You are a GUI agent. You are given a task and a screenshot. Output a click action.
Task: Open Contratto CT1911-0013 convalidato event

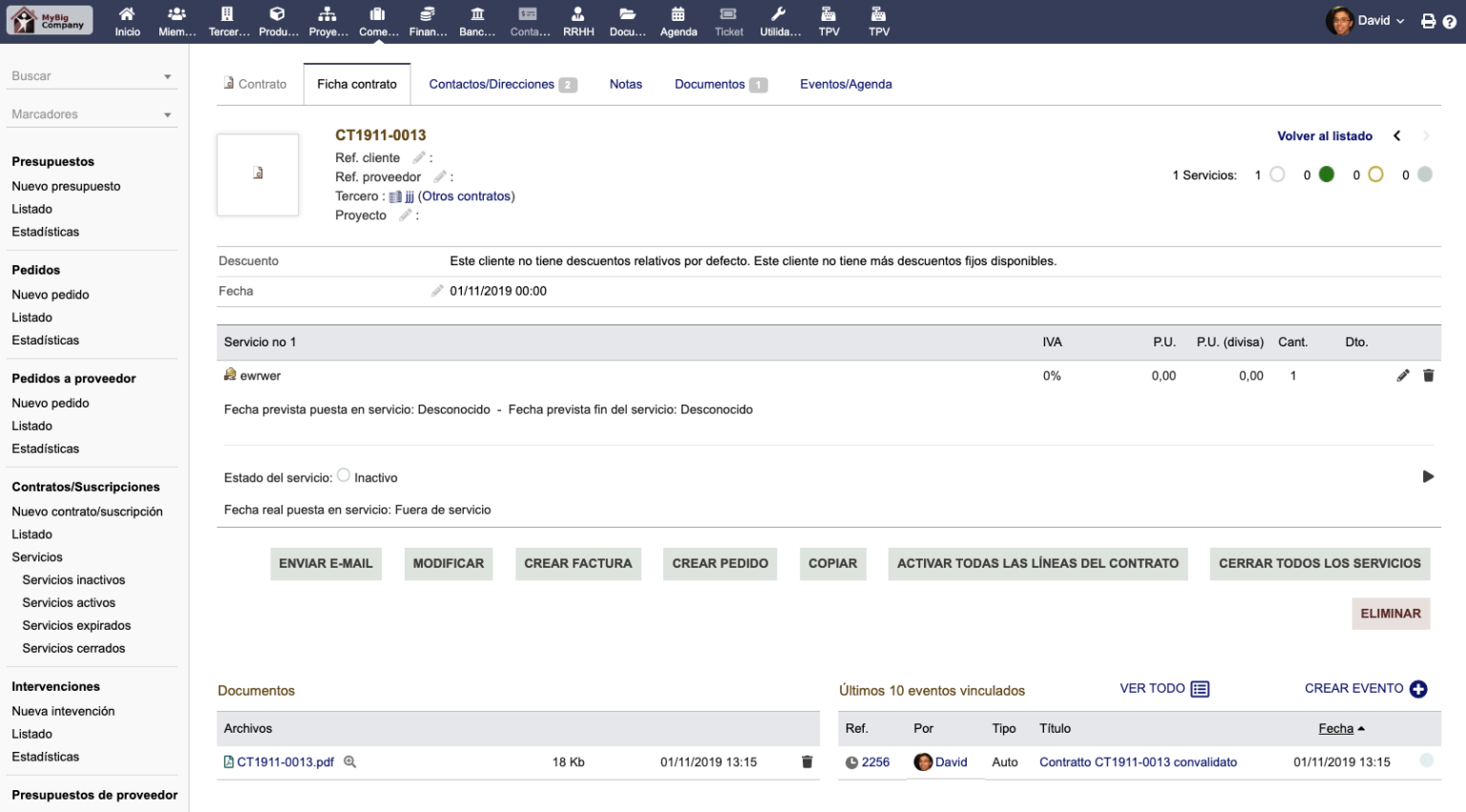pos(1138,762)
